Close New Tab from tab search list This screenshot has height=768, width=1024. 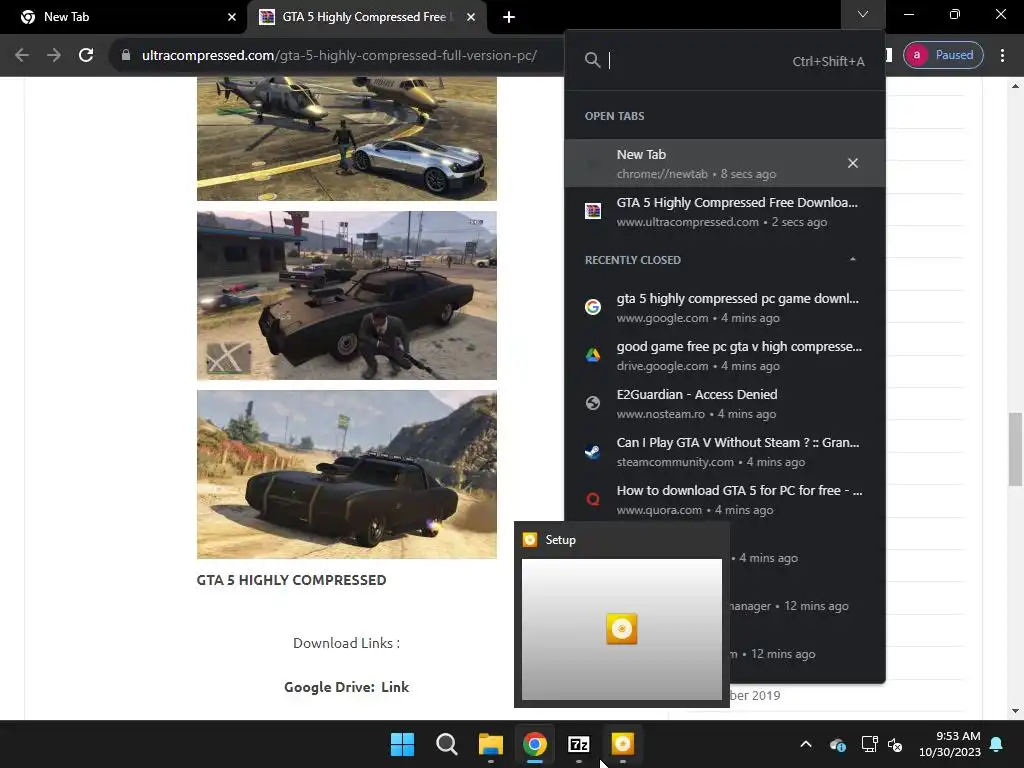[x=853, y=163]
